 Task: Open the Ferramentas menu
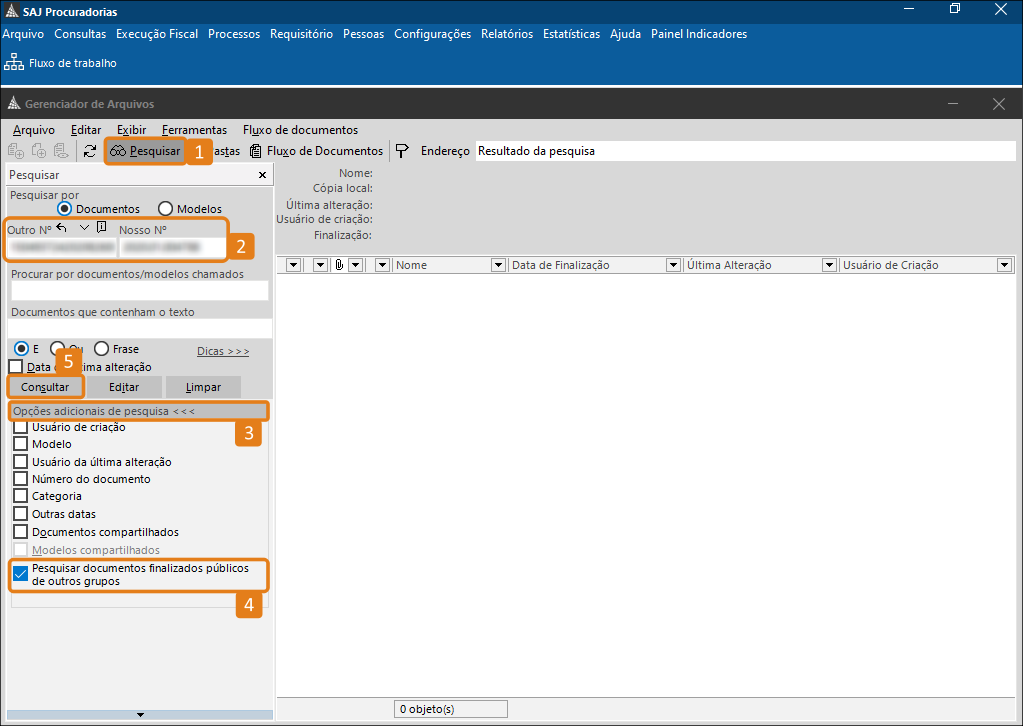pos(194,130)
